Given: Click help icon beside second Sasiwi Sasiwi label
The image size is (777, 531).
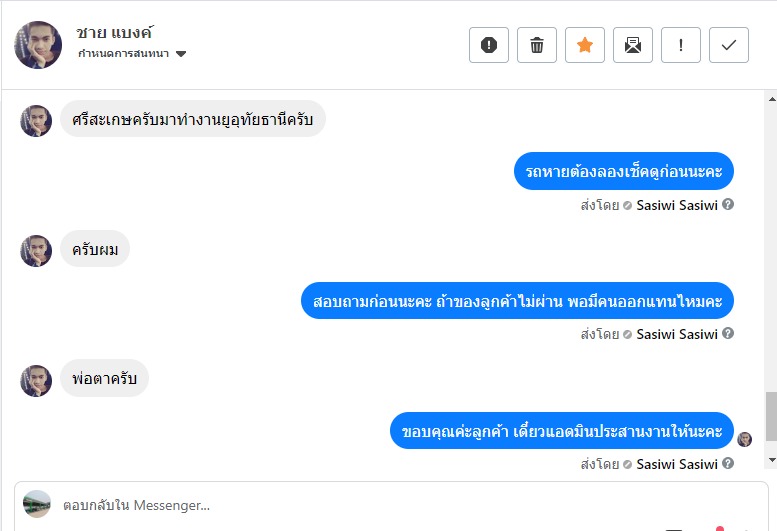Looking at the screenshot, I should pos(727,333).
